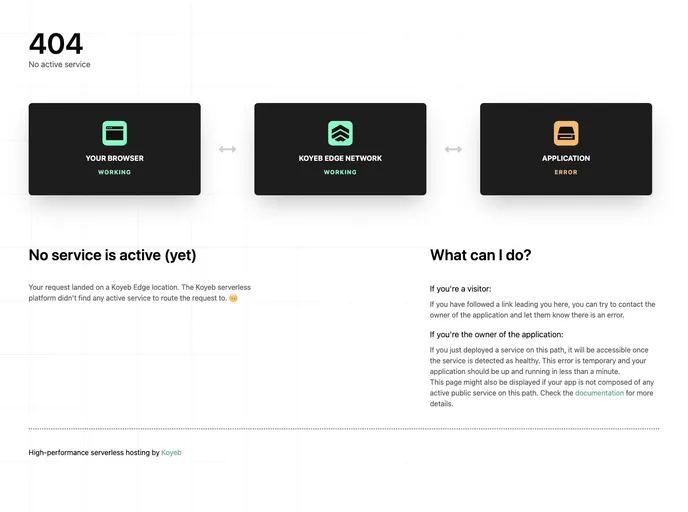Click the emoji after 'route the request to'
Image resolution: width=688 pixels, height=512 pixels.
click(233, 298)
